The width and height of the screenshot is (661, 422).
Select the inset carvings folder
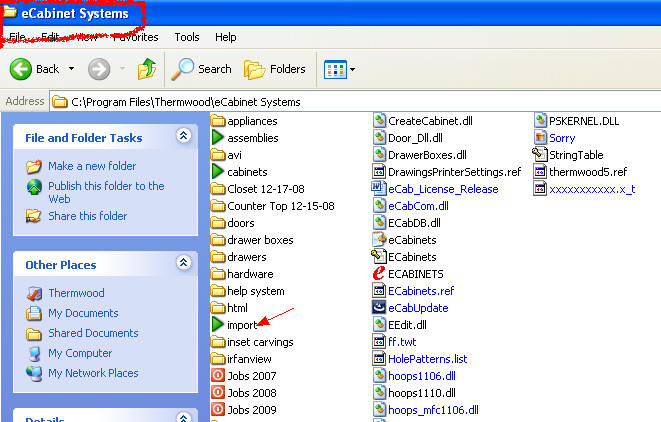(252, 342)
